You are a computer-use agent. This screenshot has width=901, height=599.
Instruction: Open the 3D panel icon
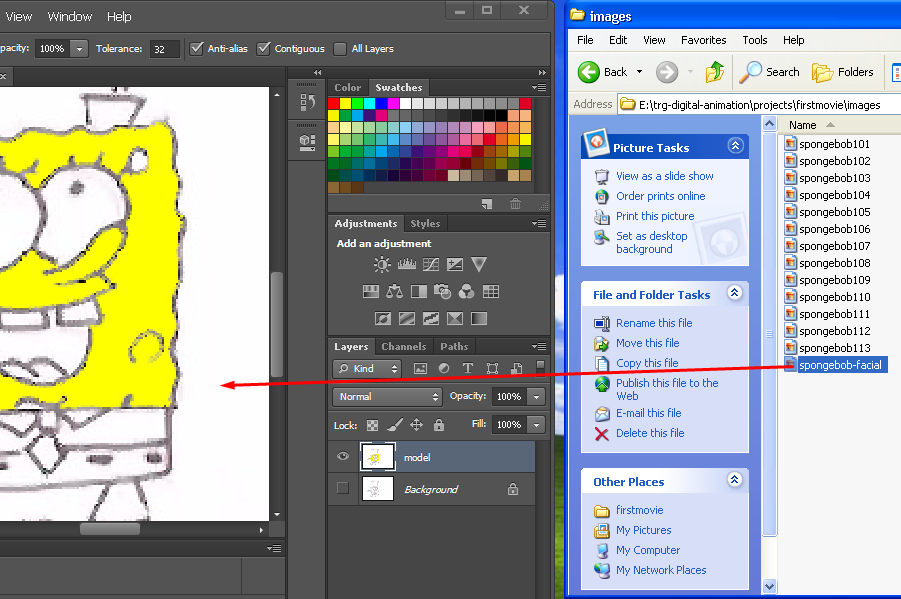point(307,142)
